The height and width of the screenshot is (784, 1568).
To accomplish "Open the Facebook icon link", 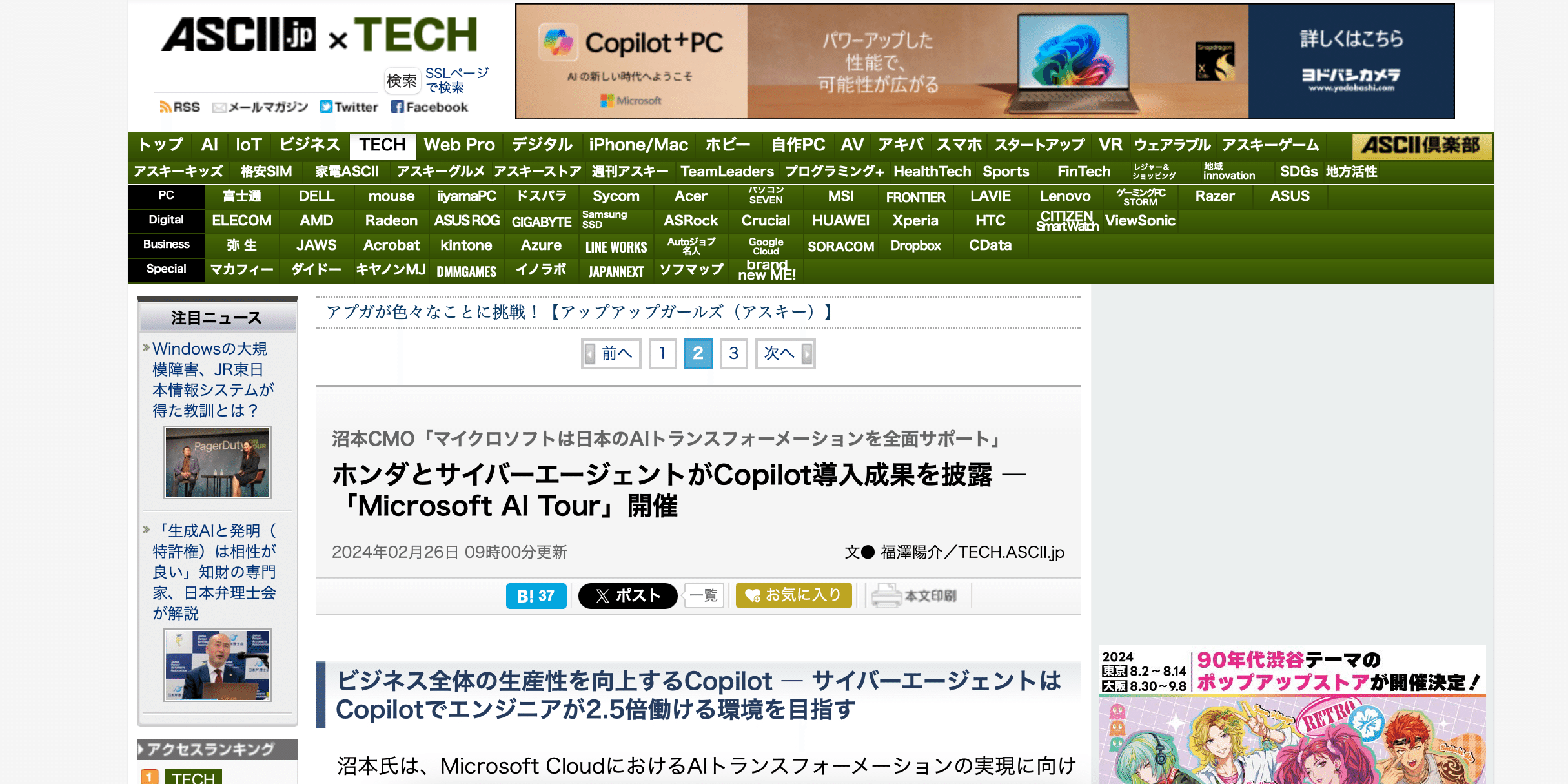I will 397,107.
